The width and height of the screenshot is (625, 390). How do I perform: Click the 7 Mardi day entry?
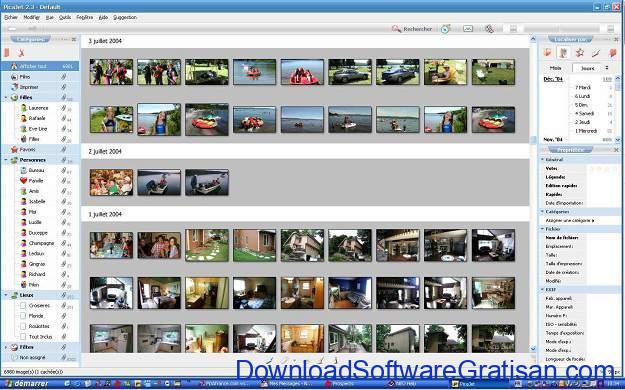583,87
